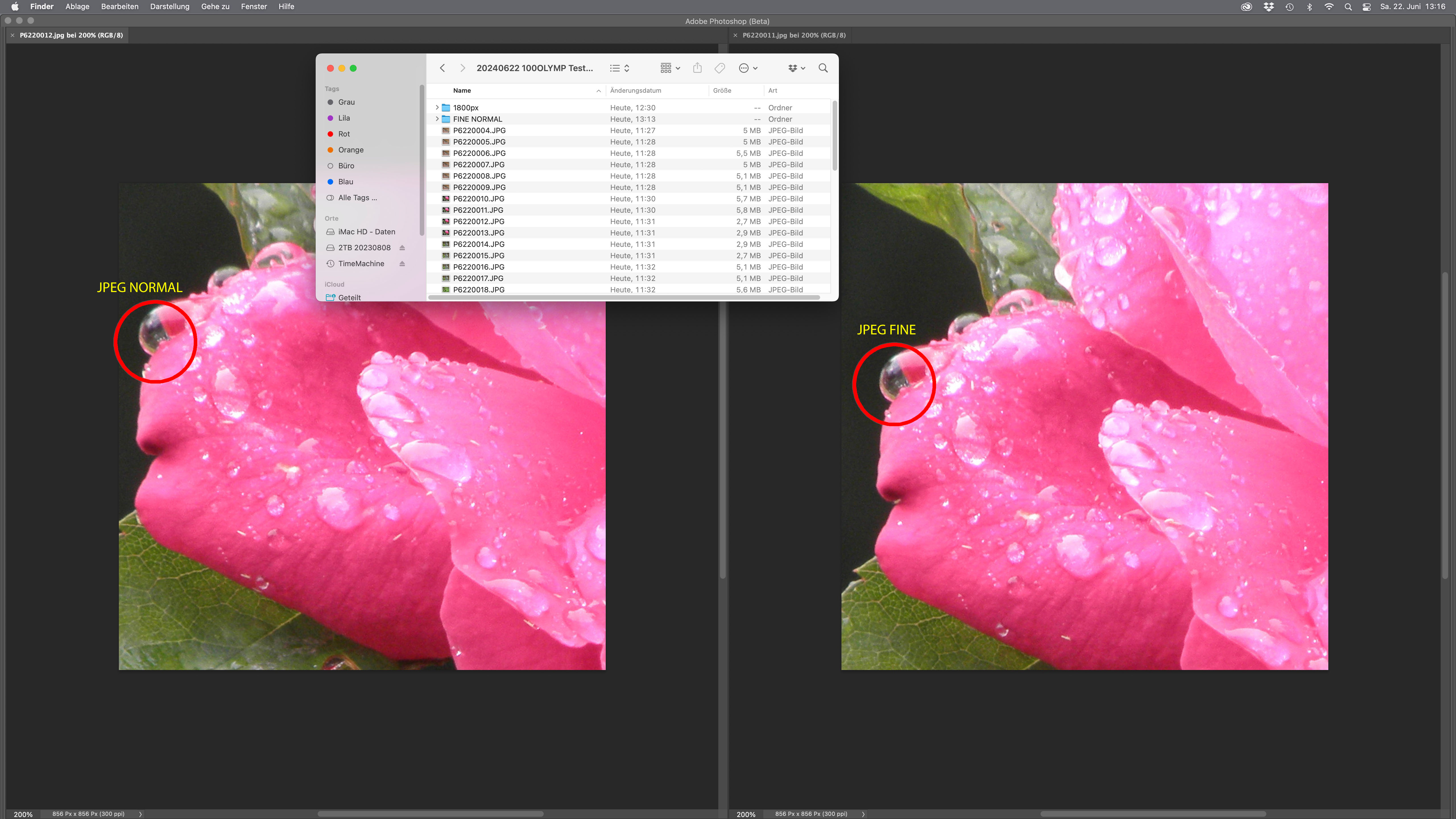1456x819 pixels.
Task: Open the group-by view options dropdown
Action: tap(670, 68)
